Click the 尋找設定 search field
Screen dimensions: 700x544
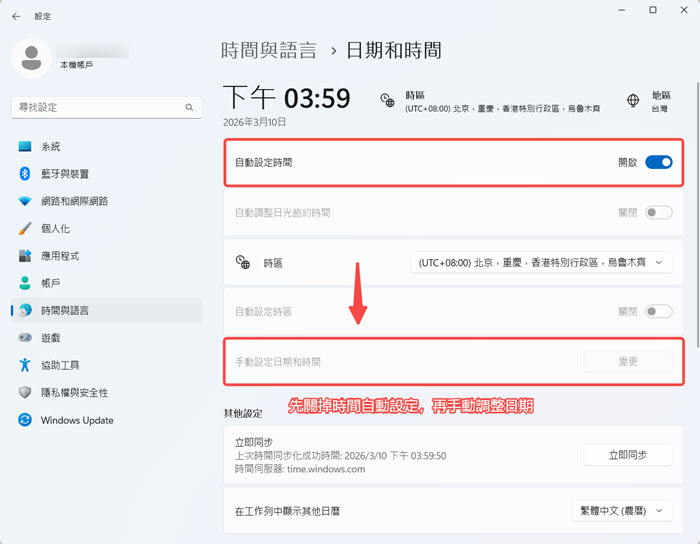click(x=100, y=106)
